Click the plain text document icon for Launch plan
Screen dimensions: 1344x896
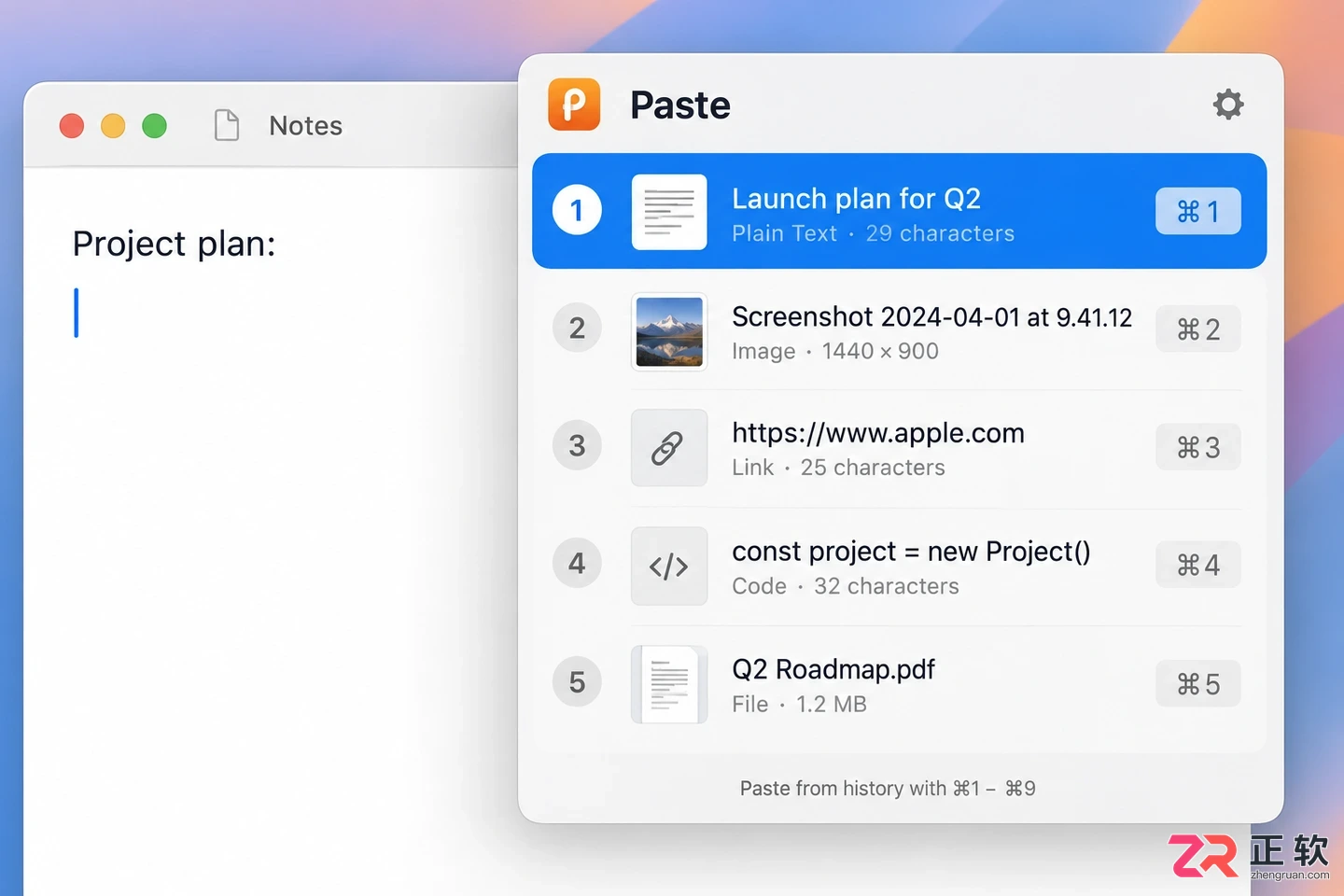tap(669, 212)
